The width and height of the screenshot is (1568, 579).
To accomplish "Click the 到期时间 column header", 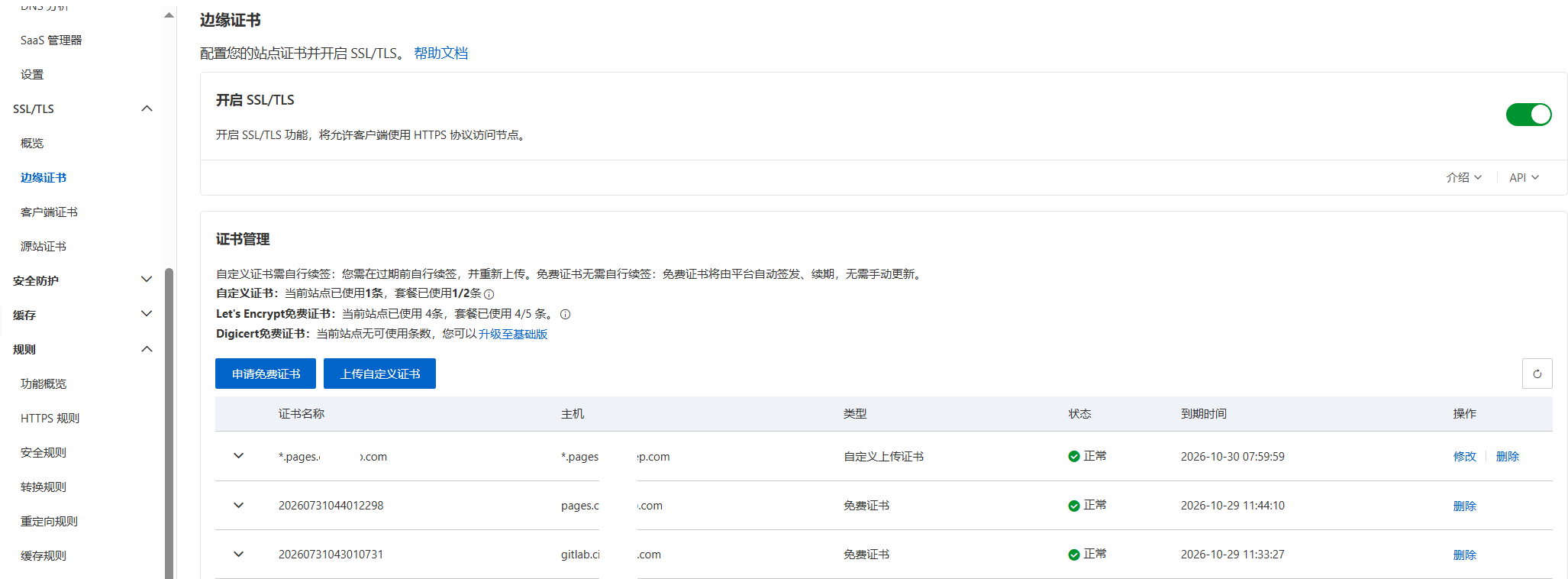I will 1204,413.
